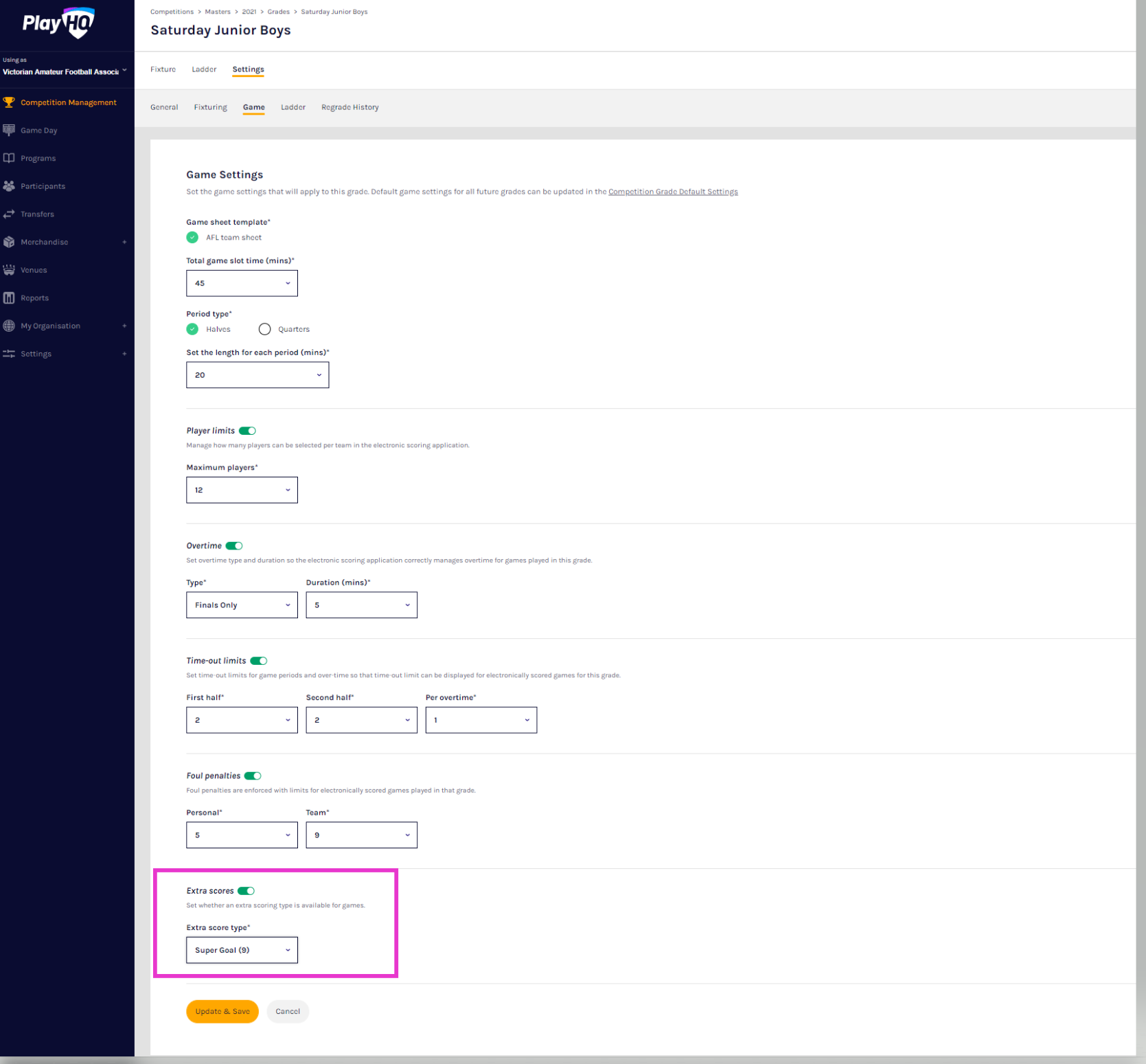Screen dimensions: 1146x1064
Task: Toggle the Extra scores switch
Action: pos(246,891)
